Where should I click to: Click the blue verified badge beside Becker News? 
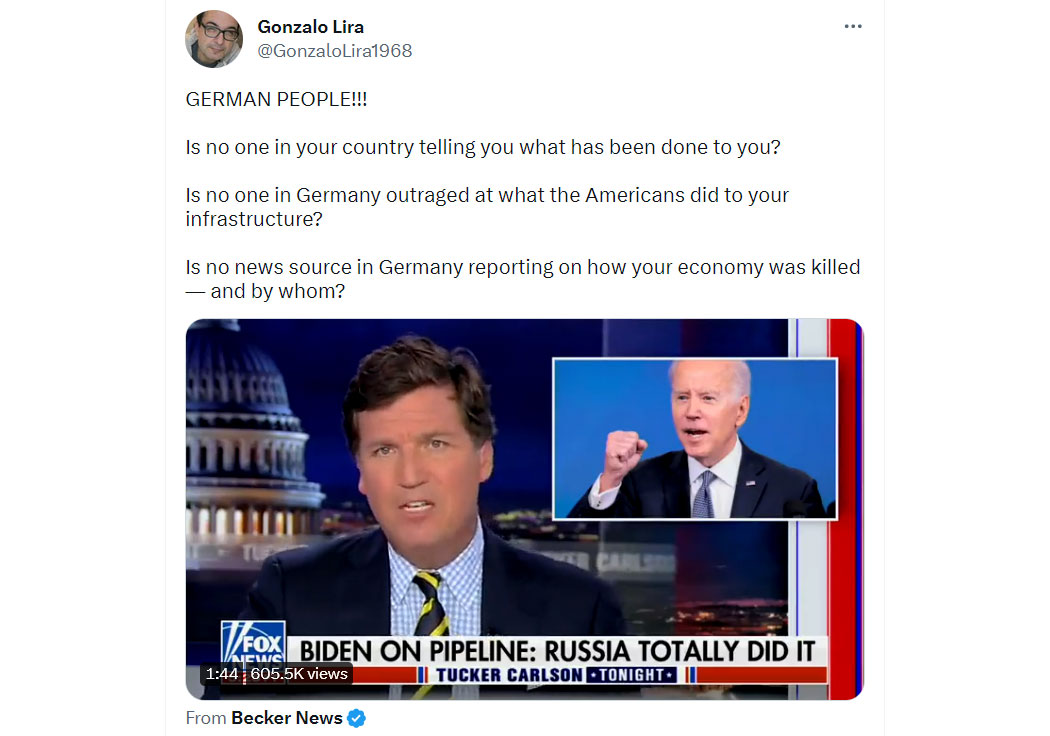[x=357, y=718]
